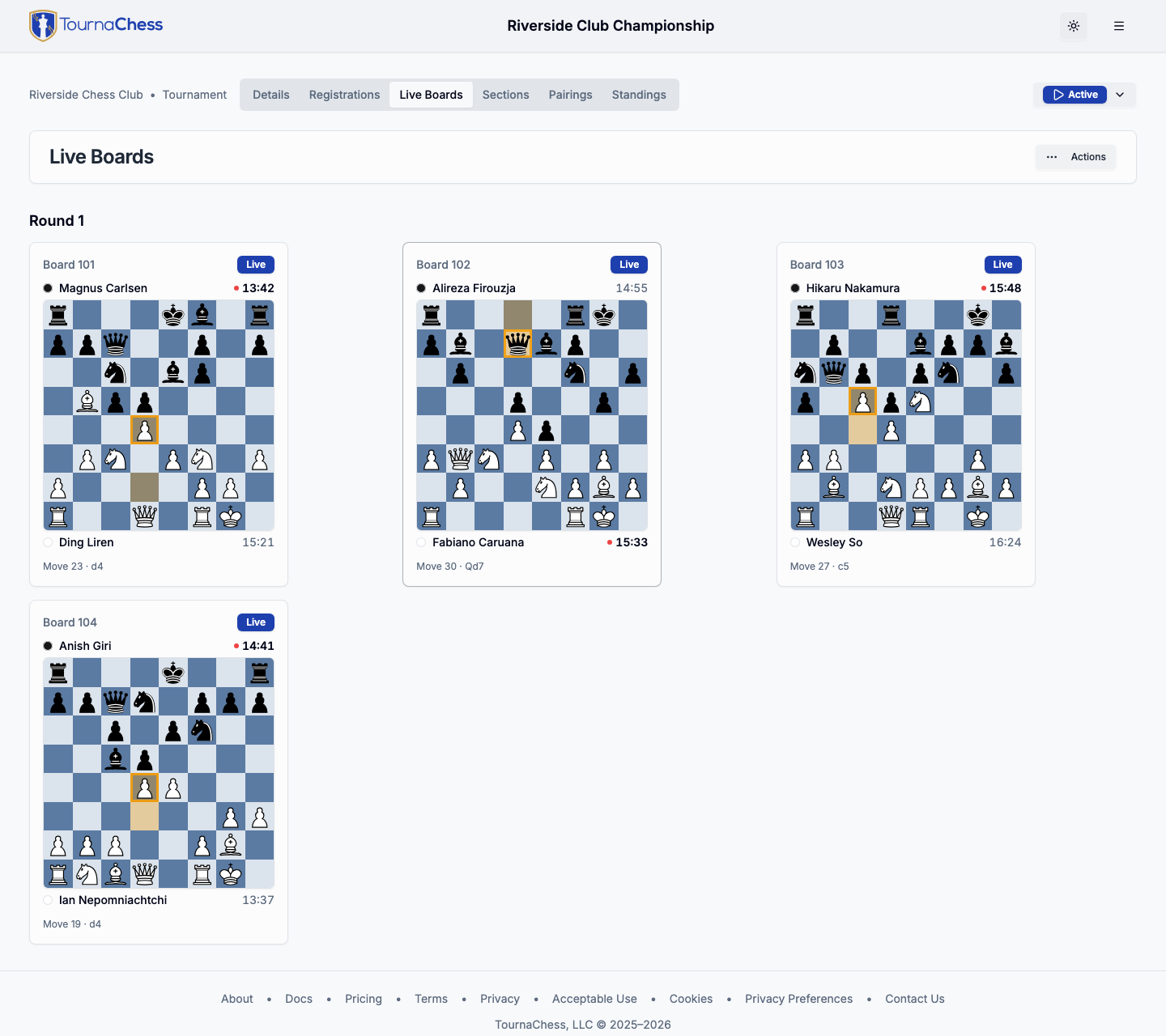1166x1036 pixels.
Task: Open the Docs footer link
Action: (x=299, y=999)
